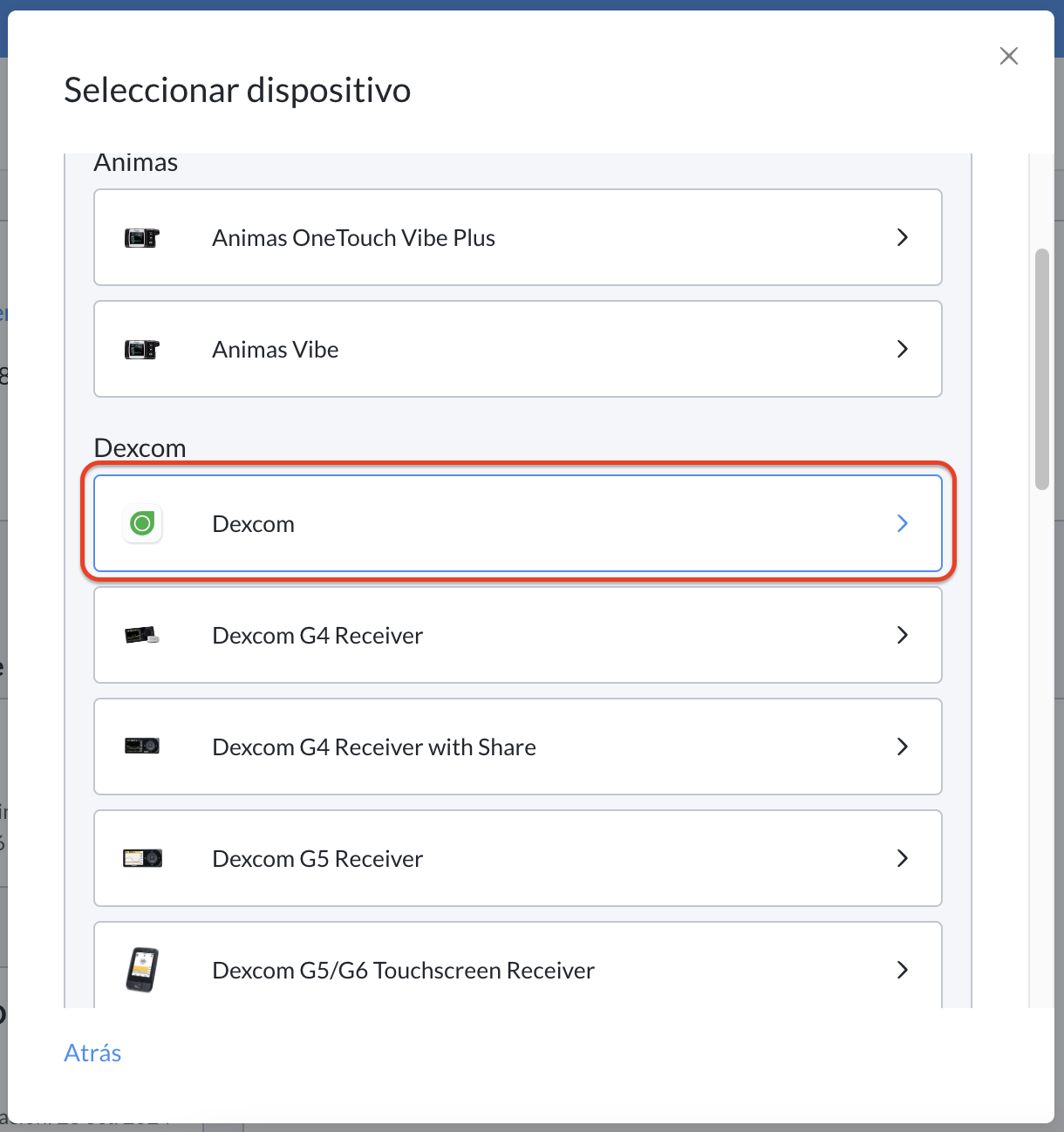The image size is (1064, 1132).
Task: Select the Dexcom G4 Receiver label
Action: [x=317, y=636]
